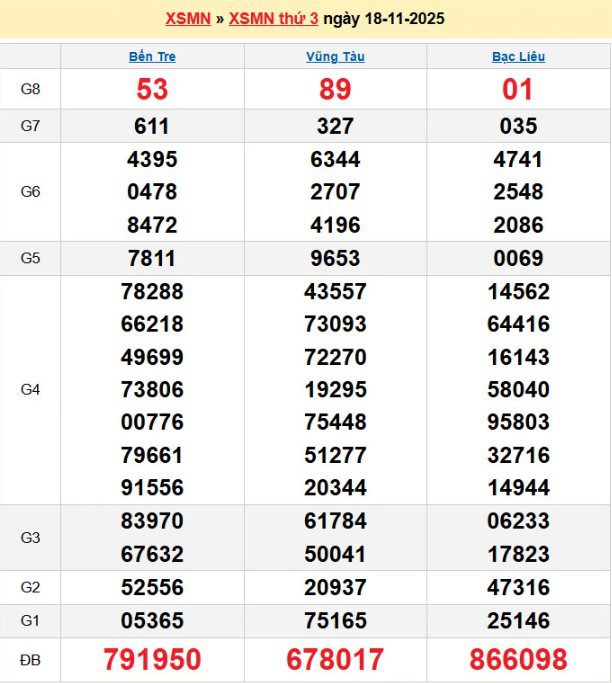Screen dimensions: 612x683
Task: Click Bạc Liêu G8 number 01
Action: point(518,90)
